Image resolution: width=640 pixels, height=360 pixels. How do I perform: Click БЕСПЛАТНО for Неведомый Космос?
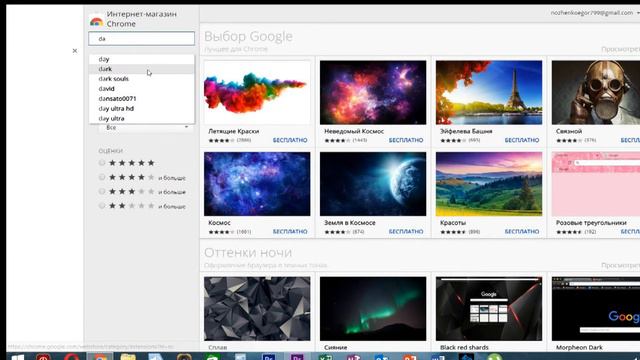[x=406, y=140]
